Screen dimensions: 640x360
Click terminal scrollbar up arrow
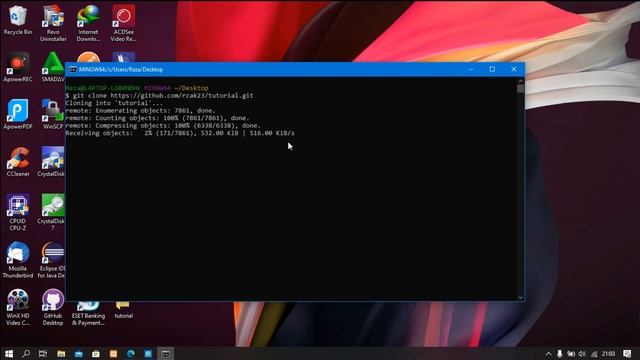click(520, 81)
